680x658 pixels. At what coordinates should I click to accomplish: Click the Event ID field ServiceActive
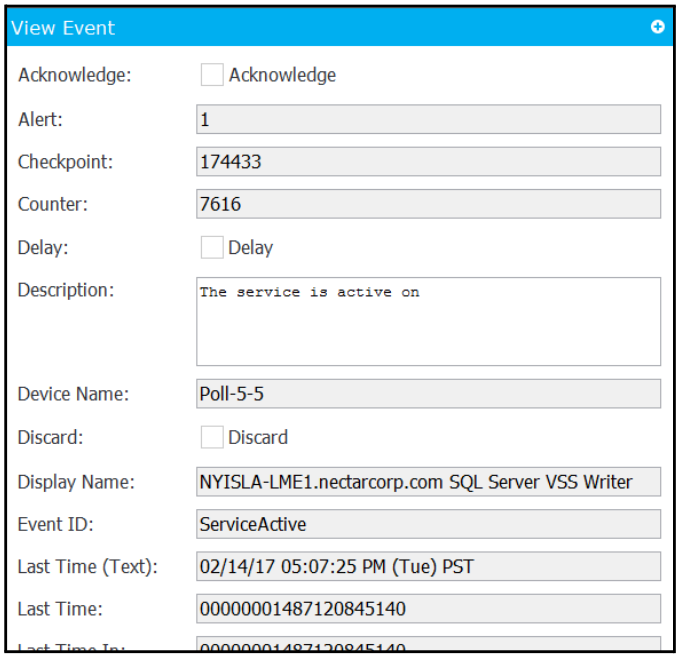428,524
